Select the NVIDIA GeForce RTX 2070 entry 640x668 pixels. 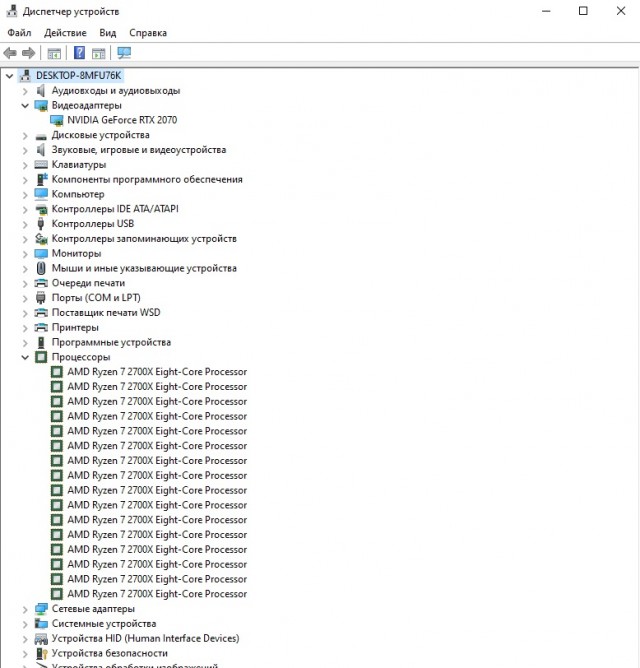(122, 120)
